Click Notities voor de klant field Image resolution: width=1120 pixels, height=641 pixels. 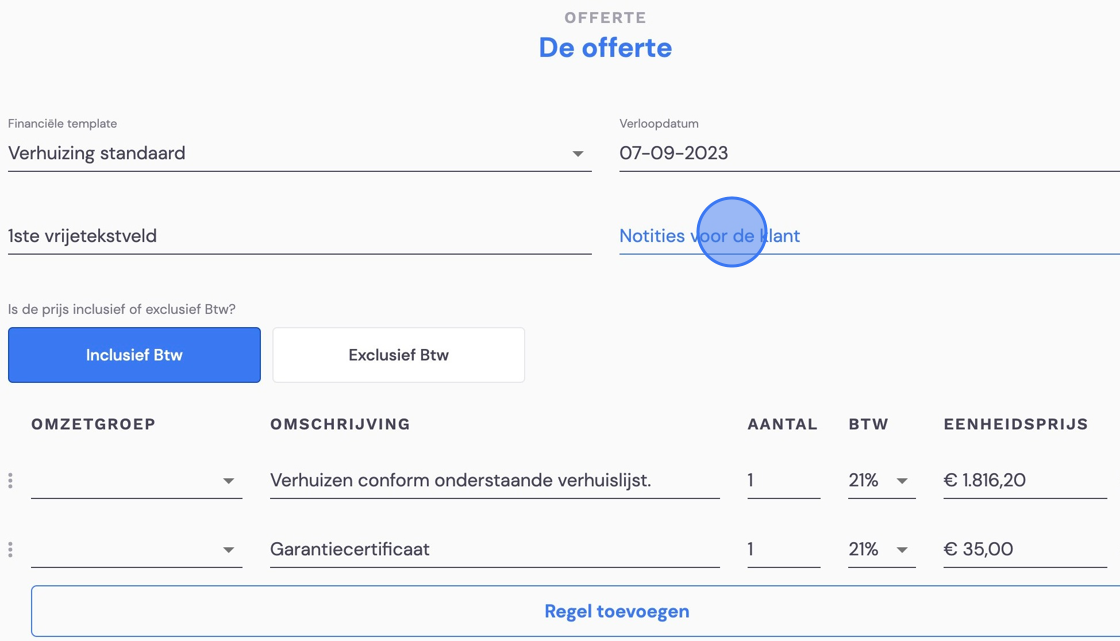click(x=869, y=236)
